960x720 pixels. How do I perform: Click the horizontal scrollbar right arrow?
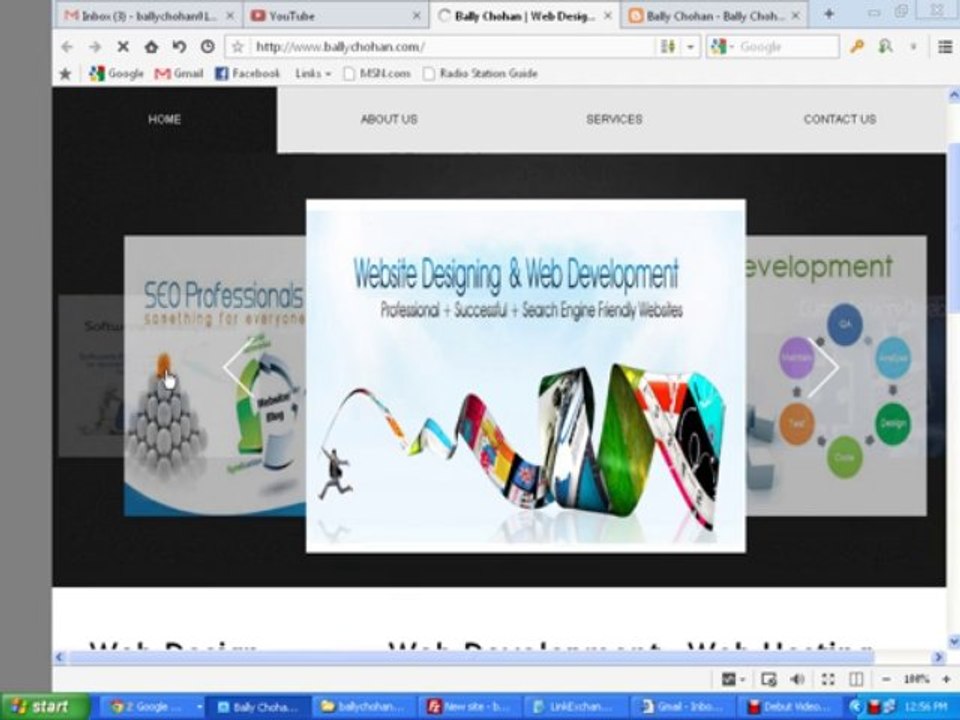939,658
